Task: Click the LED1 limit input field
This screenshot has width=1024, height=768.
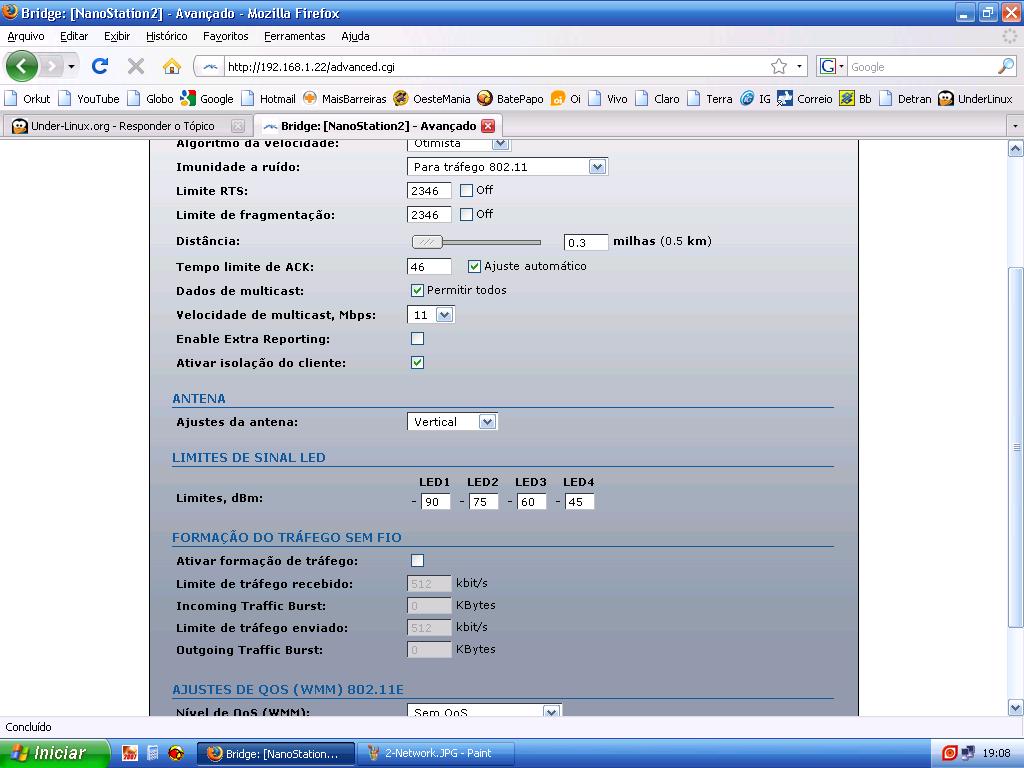Action: click(x=435, y=502)
